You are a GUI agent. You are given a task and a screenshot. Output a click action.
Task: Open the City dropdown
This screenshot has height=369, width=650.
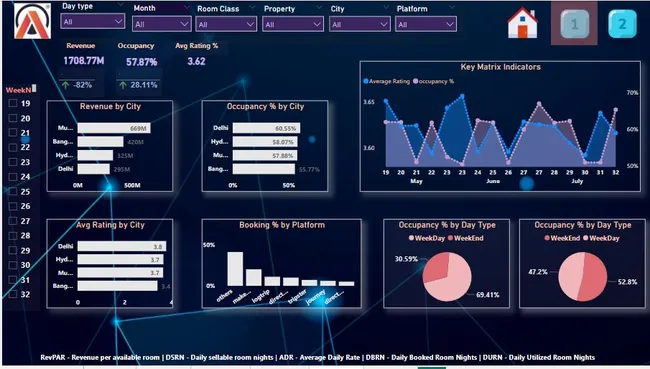[x=359, y=24]
